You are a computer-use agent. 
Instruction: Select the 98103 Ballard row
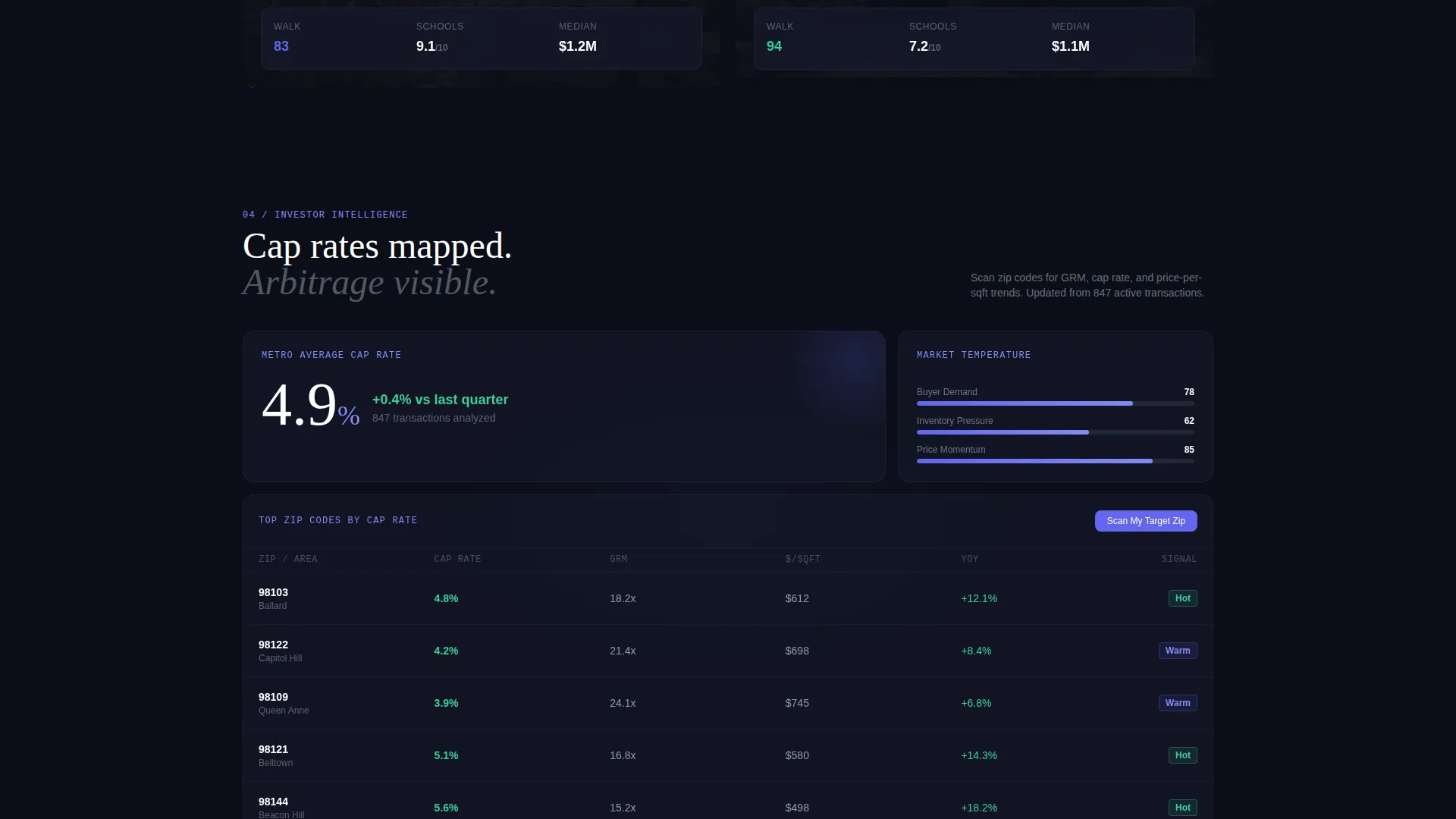727,598
